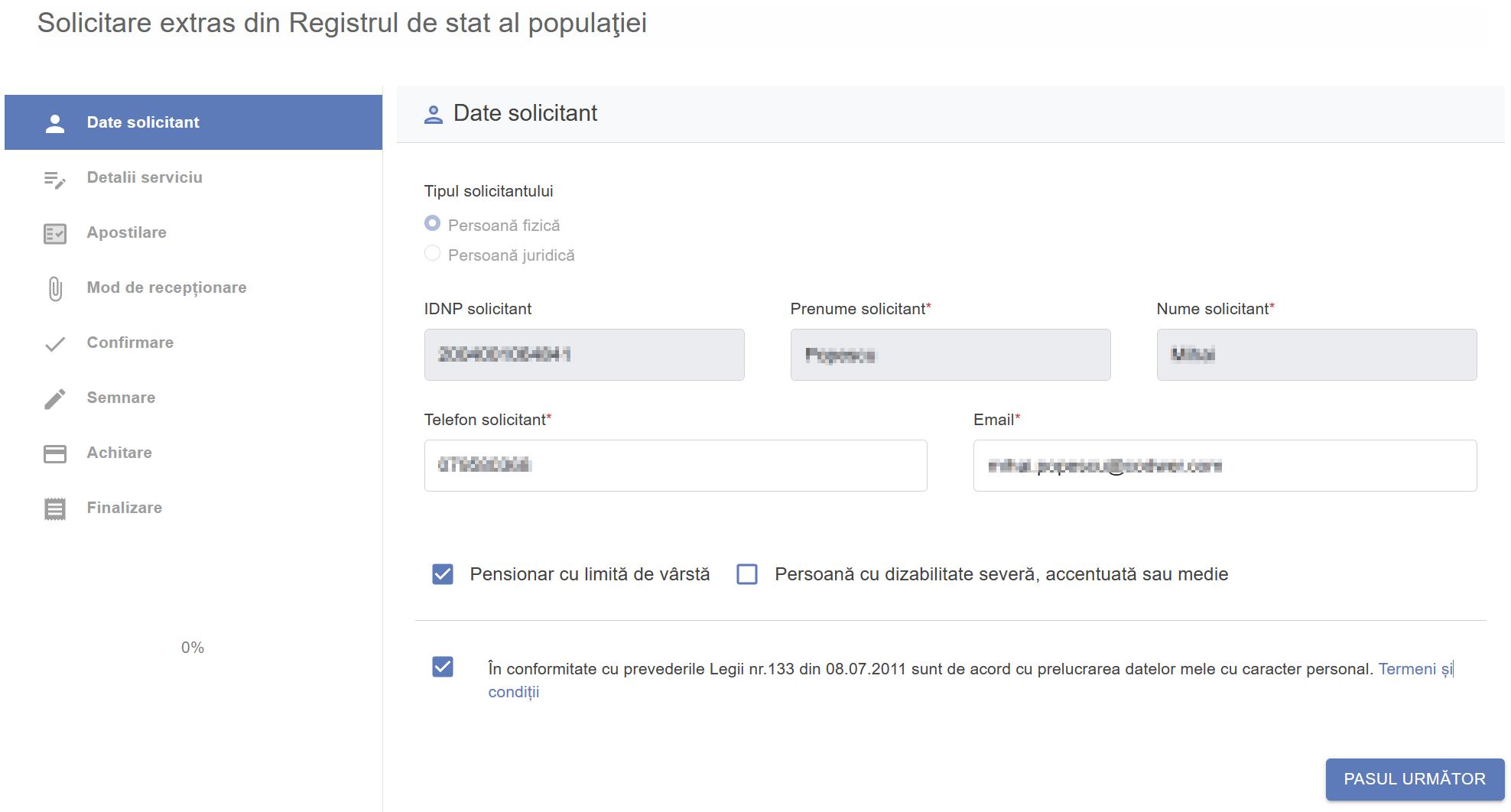This screenshot has width=1511, height=812.
Task: Click the pencil icon for Semnare
Action: (x=55, y=398)
